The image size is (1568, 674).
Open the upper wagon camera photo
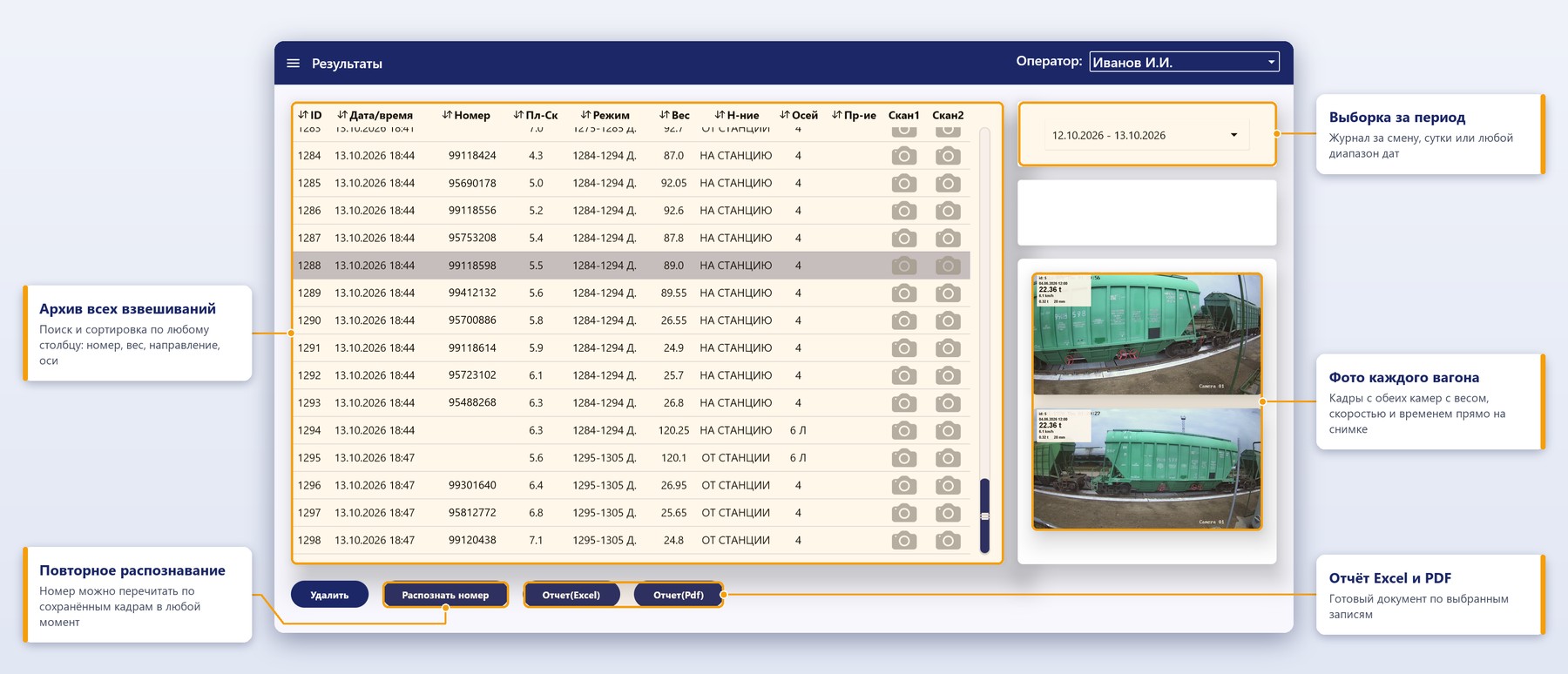1147,334
